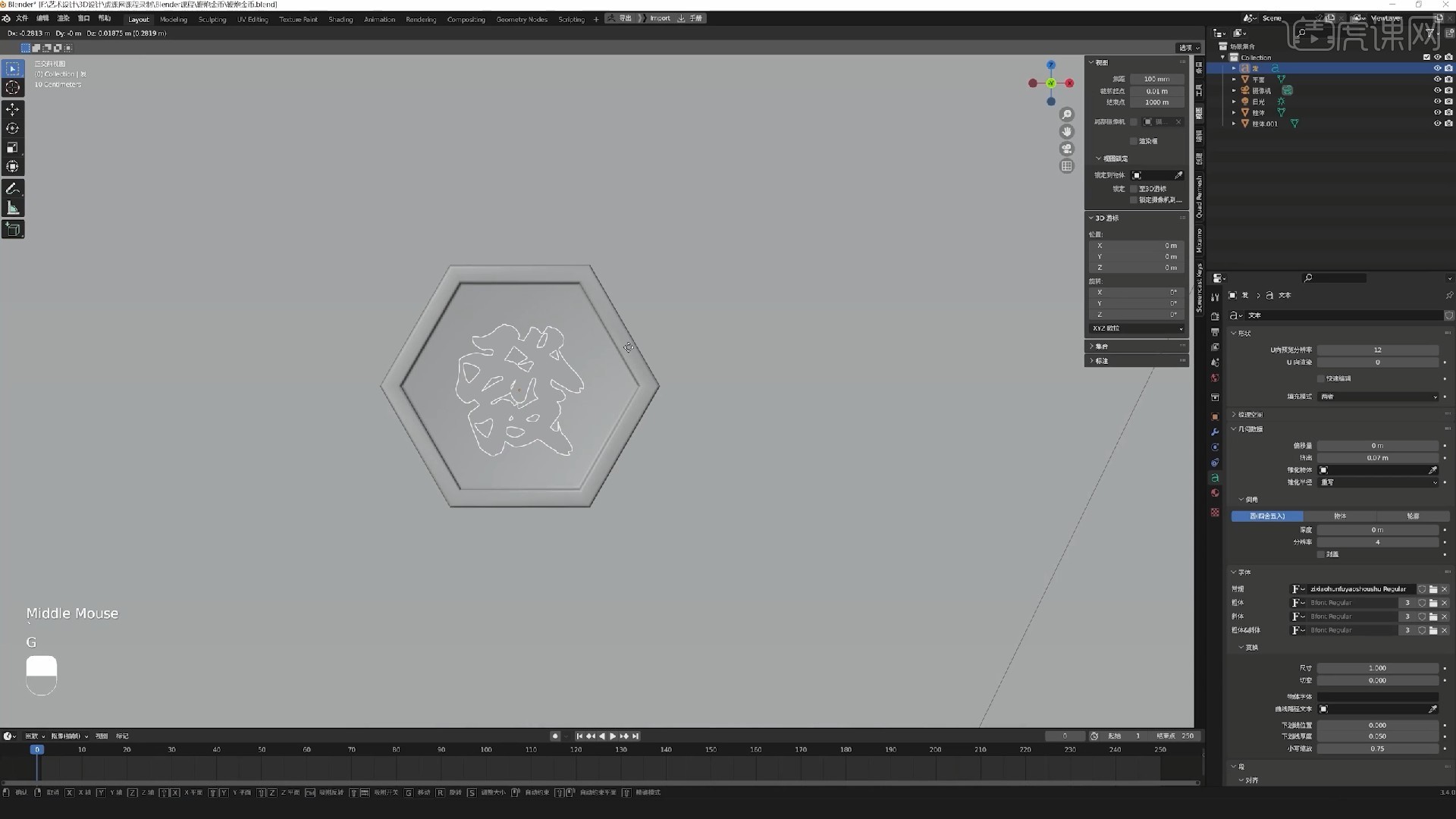1456x819 pixels.
Task: Click the pin icon in properties header
Action: tap(1448, 295)
